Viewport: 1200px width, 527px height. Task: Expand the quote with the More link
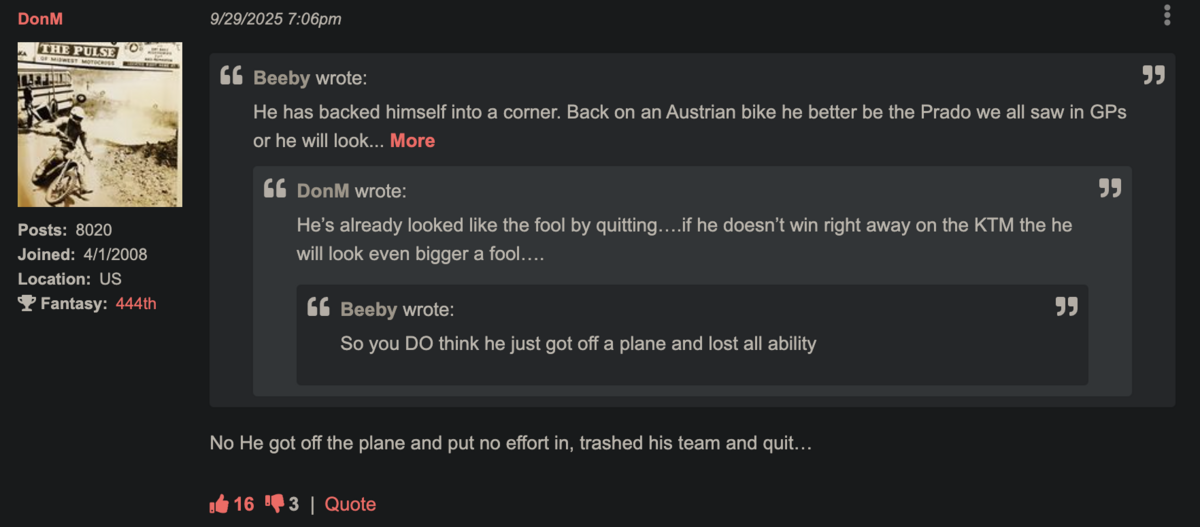click(412, 141)
